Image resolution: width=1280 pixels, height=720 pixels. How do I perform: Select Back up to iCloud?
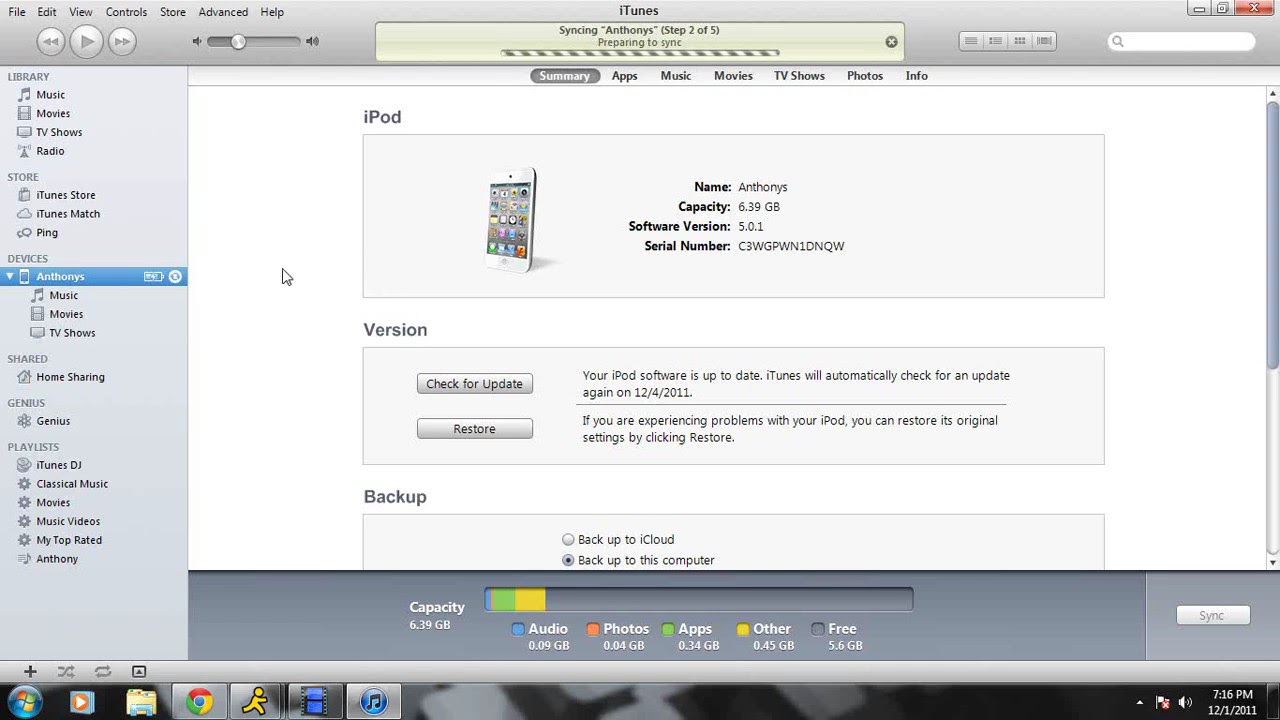568,539
